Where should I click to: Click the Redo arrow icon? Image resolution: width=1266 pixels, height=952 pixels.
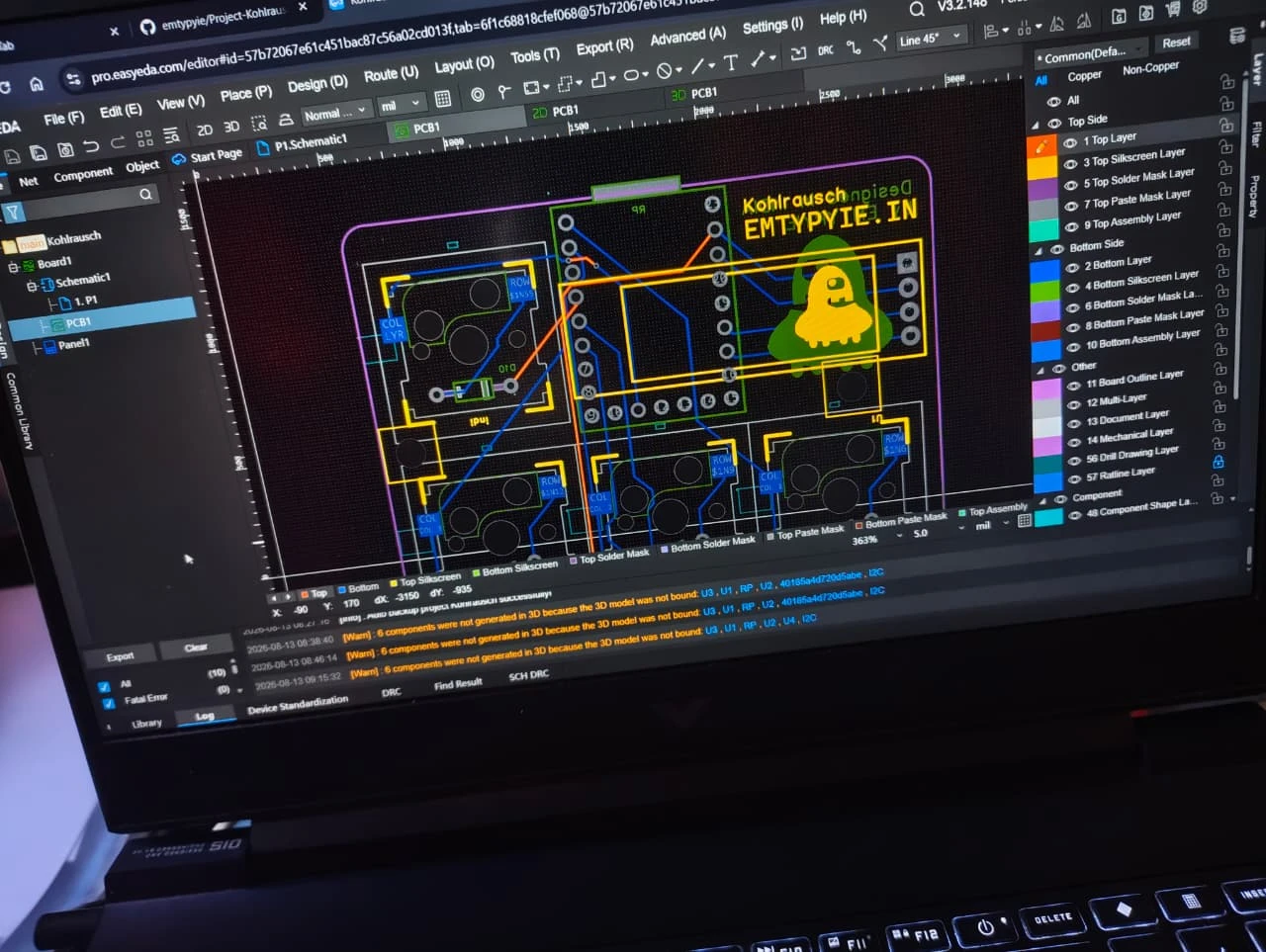click(117, 143)
